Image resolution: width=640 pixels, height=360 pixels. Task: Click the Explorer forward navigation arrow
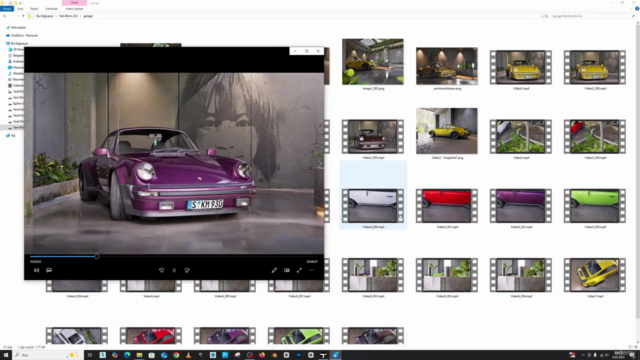pyautogui.click(x=12, y=16)
